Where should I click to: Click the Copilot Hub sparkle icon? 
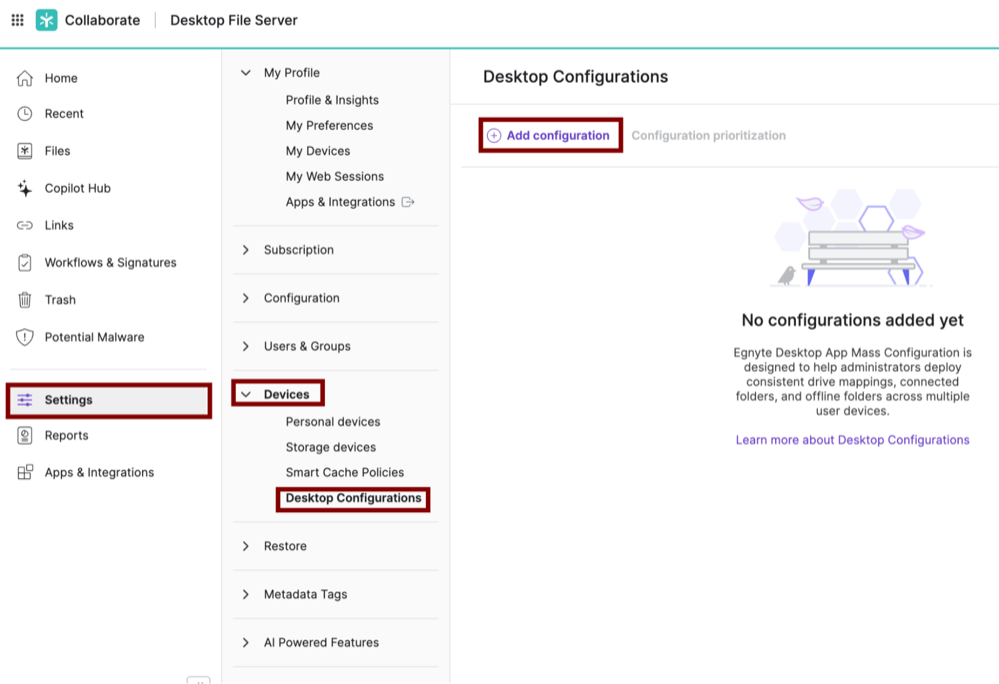[x=25, y=189]
